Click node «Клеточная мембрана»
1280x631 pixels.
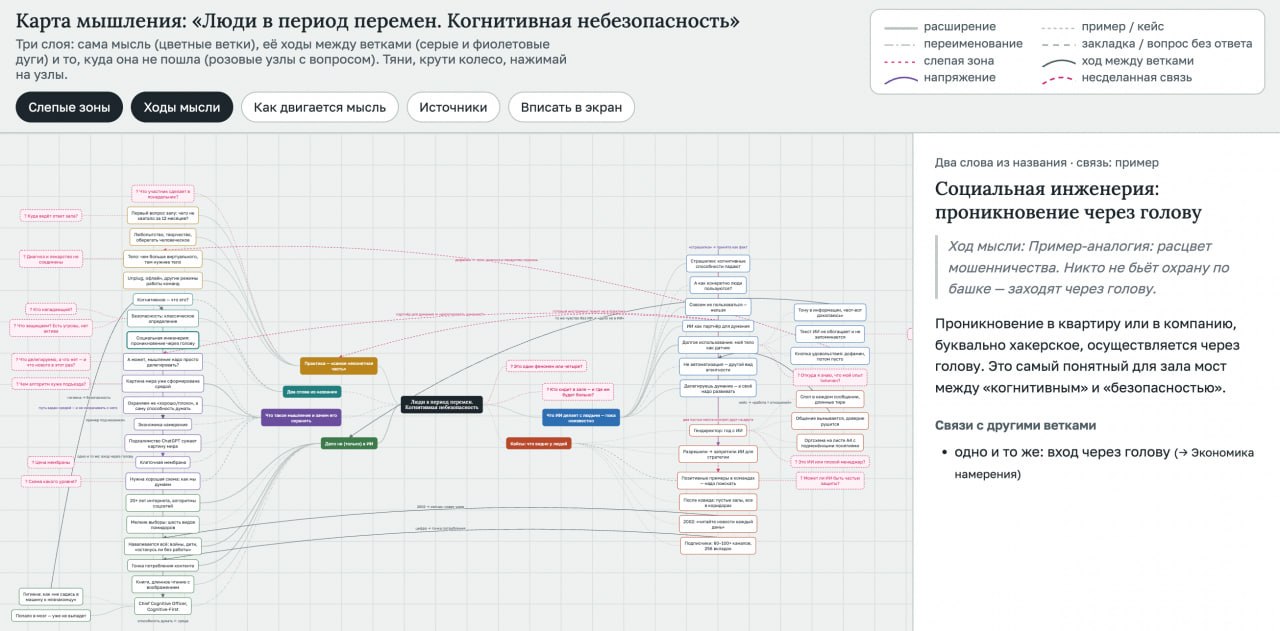(163, 462)
